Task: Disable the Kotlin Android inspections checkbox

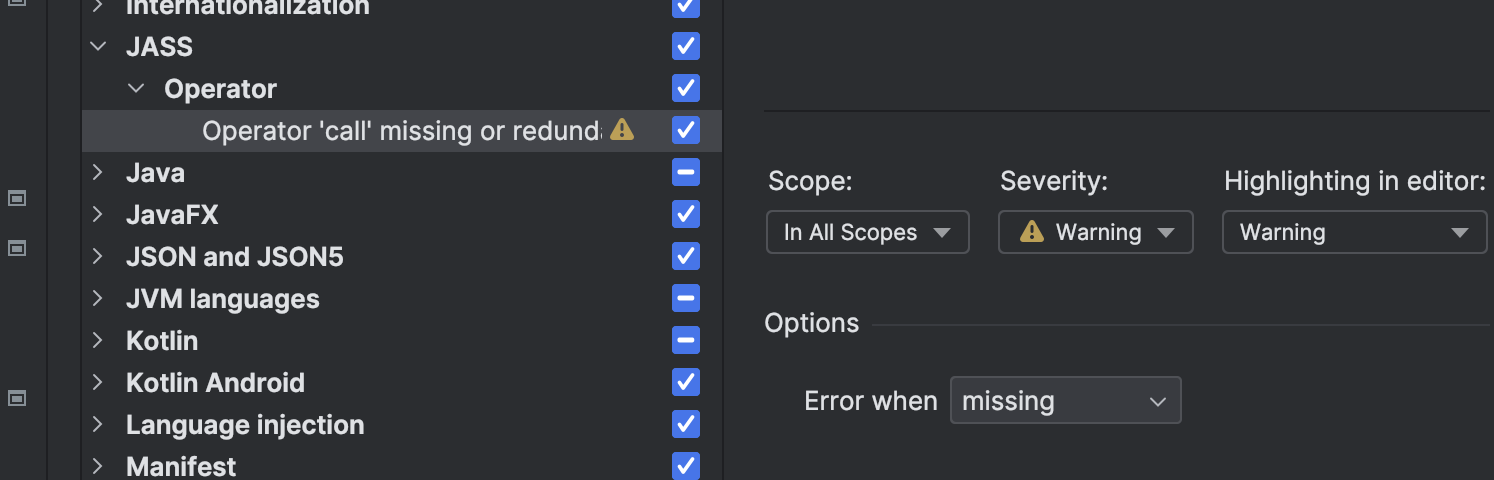Action: tap(686, 383)
